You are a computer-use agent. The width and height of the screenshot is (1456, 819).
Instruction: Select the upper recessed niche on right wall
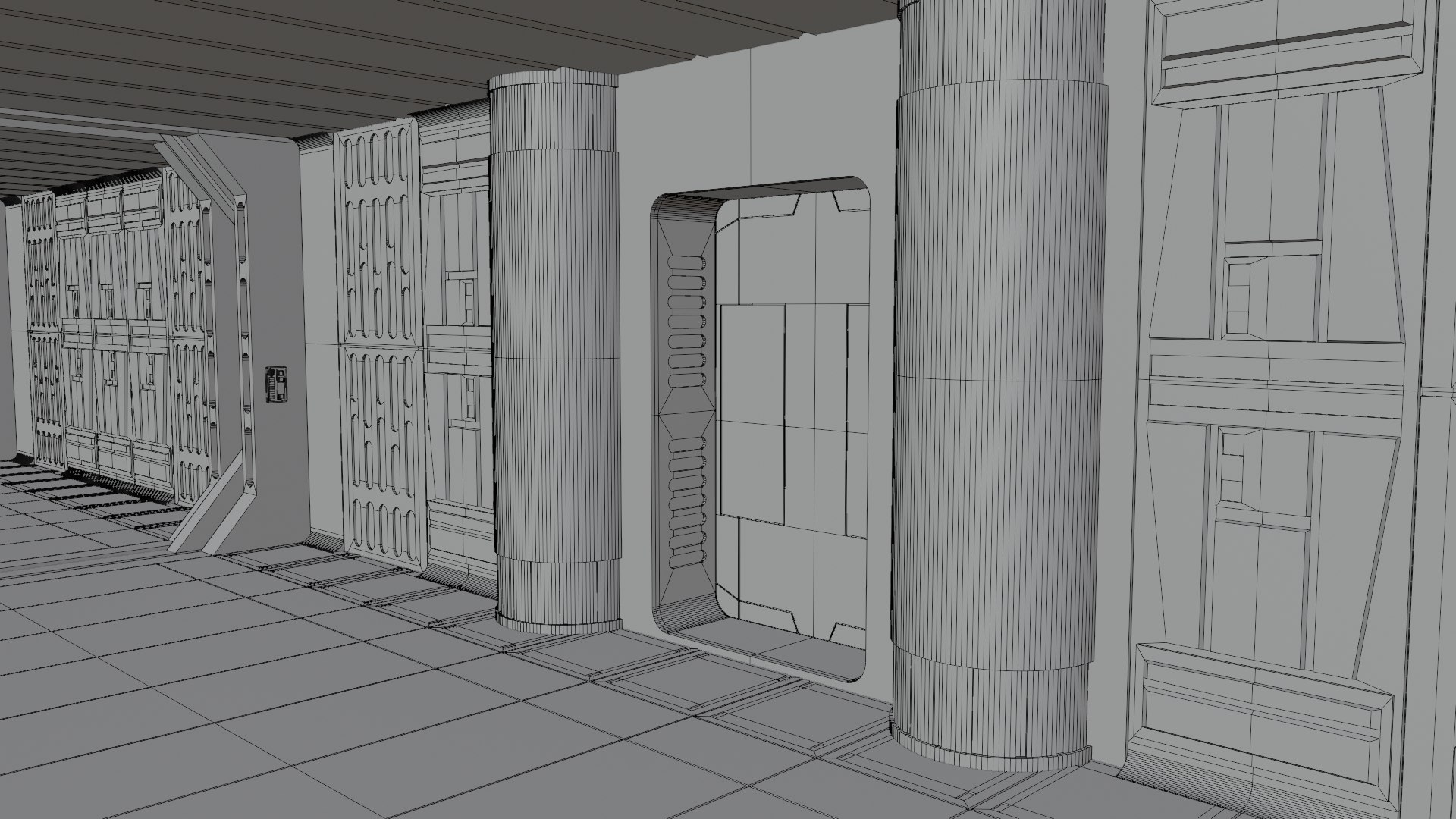pyautogui.click(x=1244, y=297)
